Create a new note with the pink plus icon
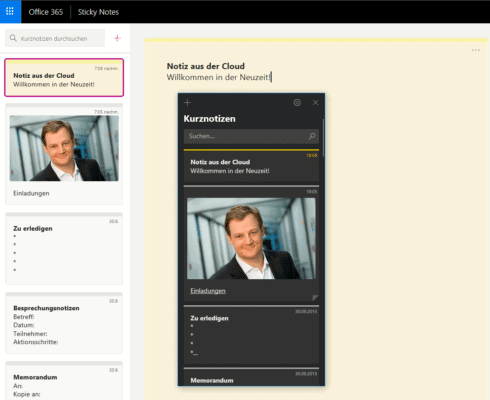 [117, 38]
